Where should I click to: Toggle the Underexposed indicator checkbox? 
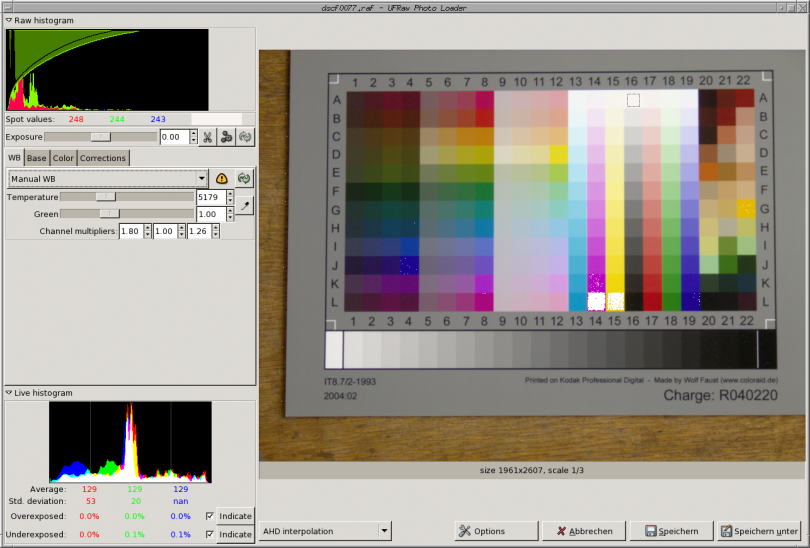(x=209, y=534)
